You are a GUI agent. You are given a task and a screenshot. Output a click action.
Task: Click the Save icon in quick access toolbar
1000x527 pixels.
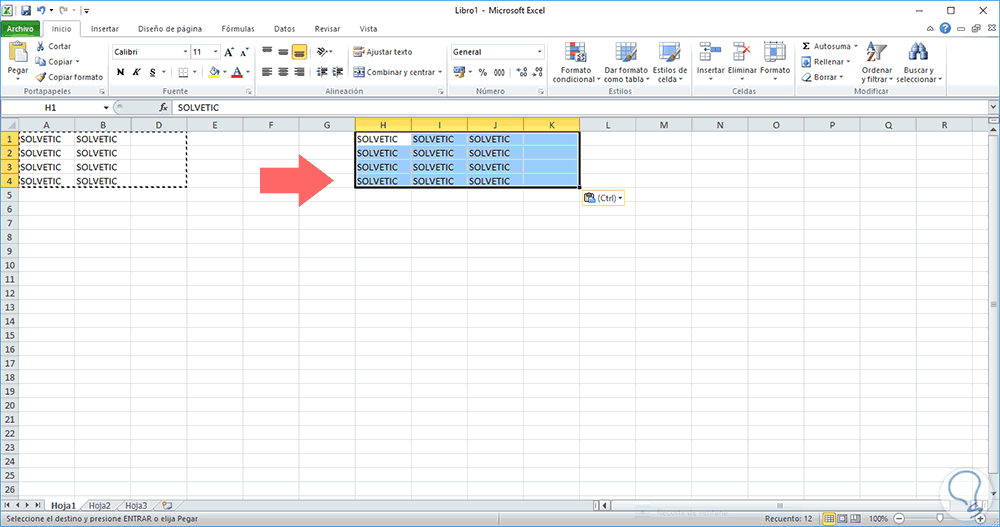click(26, 10)
